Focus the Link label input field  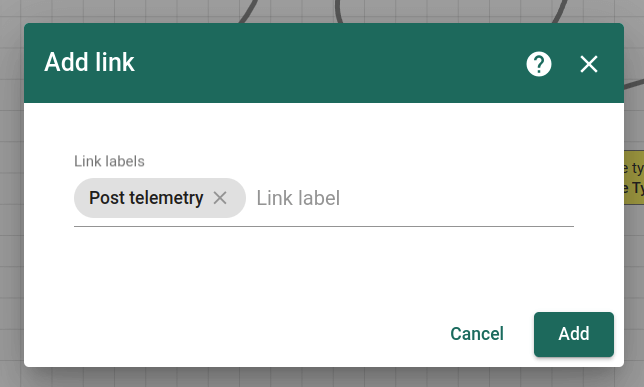pos(414,198)
